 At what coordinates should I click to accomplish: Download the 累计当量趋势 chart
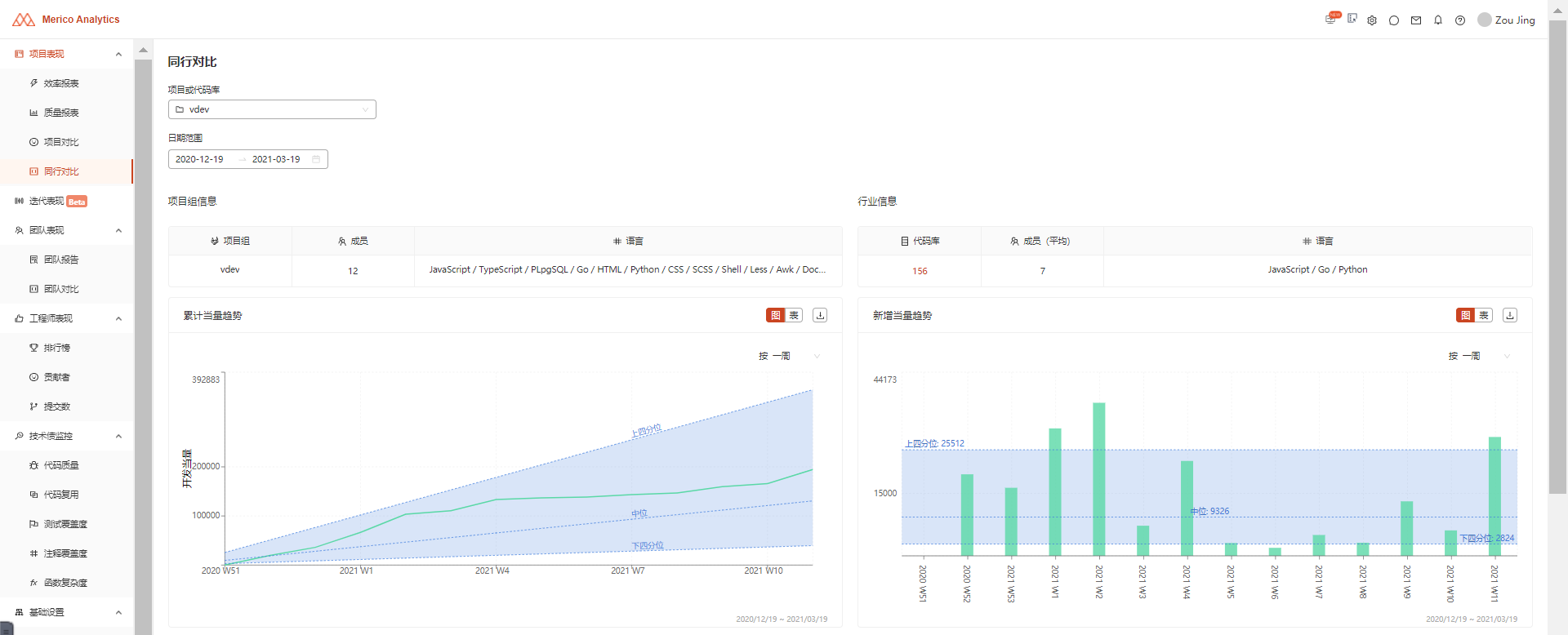[x=820, y=315]
